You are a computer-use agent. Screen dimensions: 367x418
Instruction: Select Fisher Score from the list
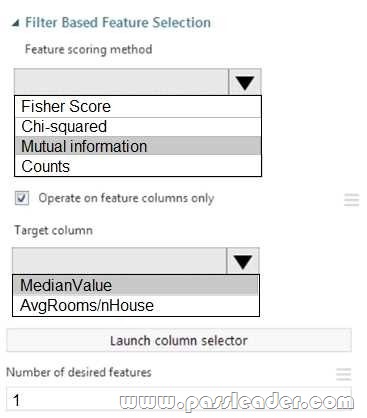coord(138,107)
